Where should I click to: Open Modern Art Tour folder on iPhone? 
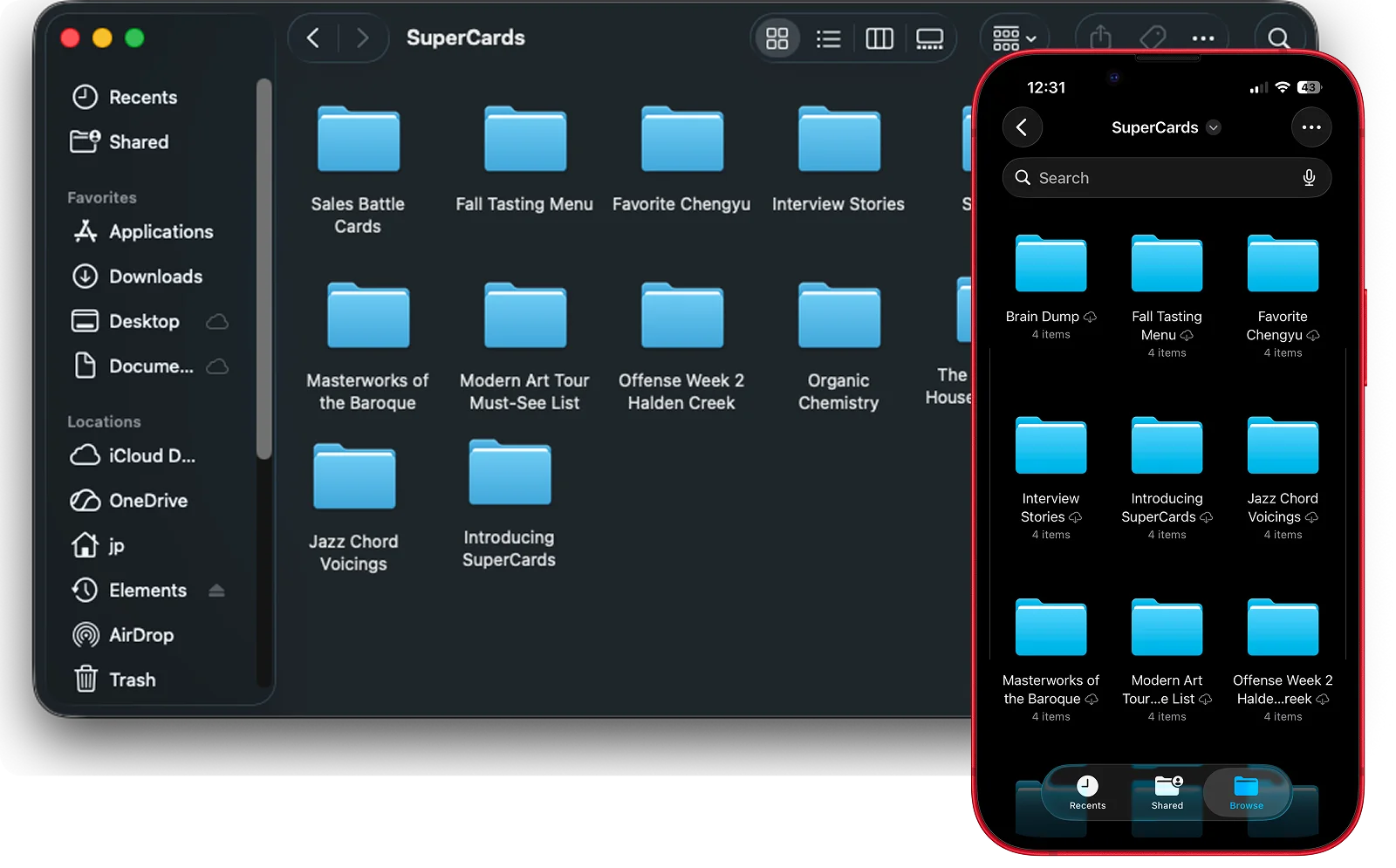1167,660
